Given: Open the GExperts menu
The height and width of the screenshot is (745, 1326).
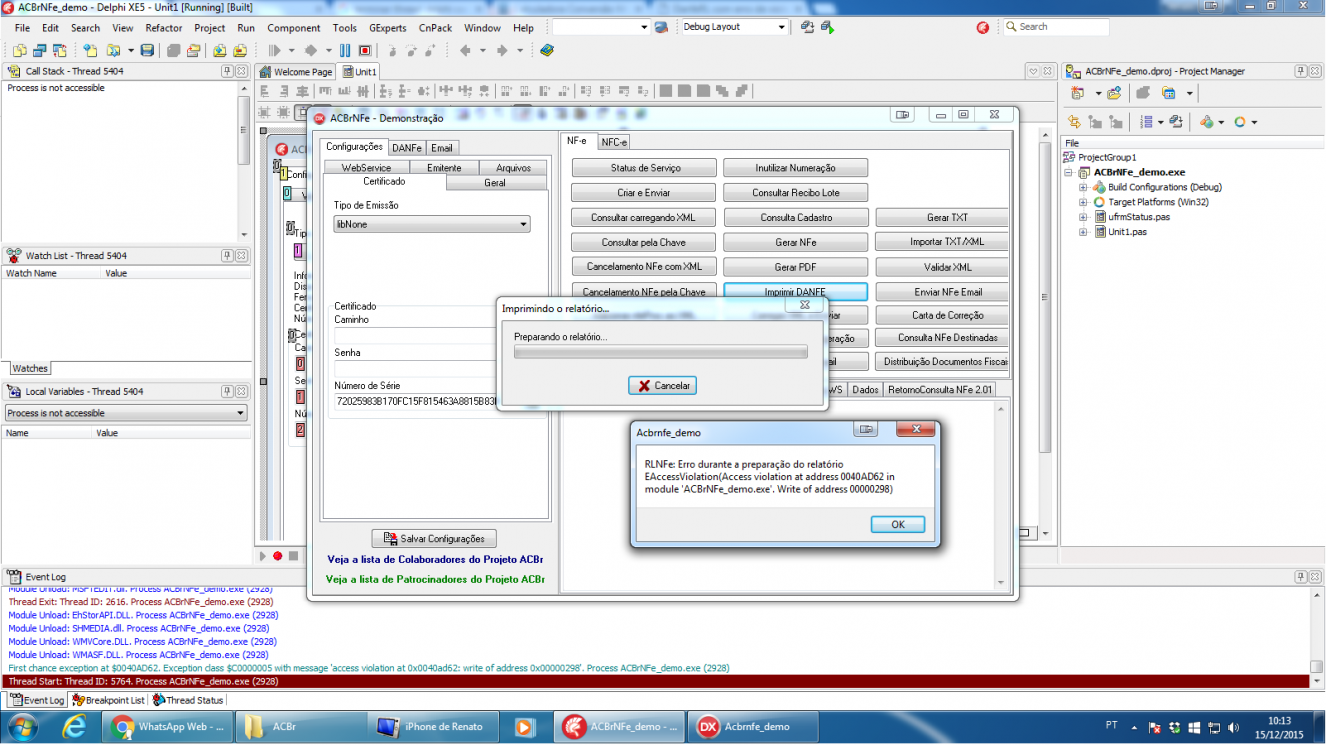Looking at the screenshot, I should (388, 28).
